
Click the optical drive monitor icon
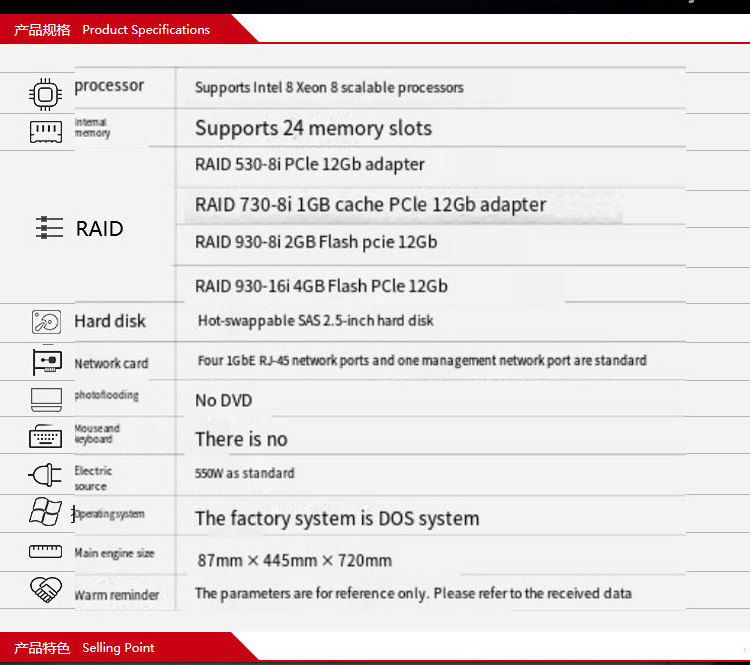point(46,399)
